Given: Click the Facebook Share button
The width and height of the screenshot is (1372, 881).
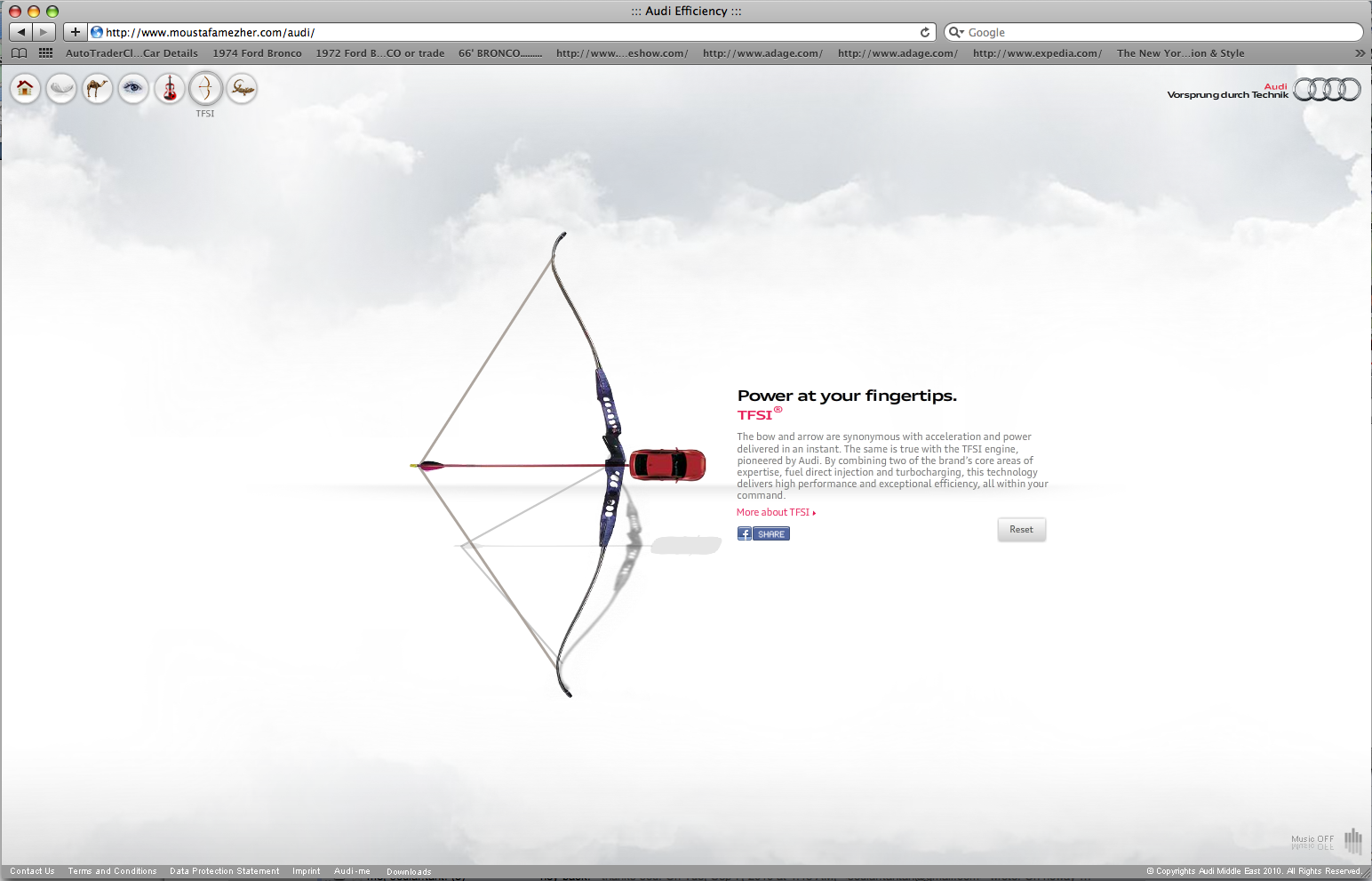Looking at the screenshot, I should 763,534.
